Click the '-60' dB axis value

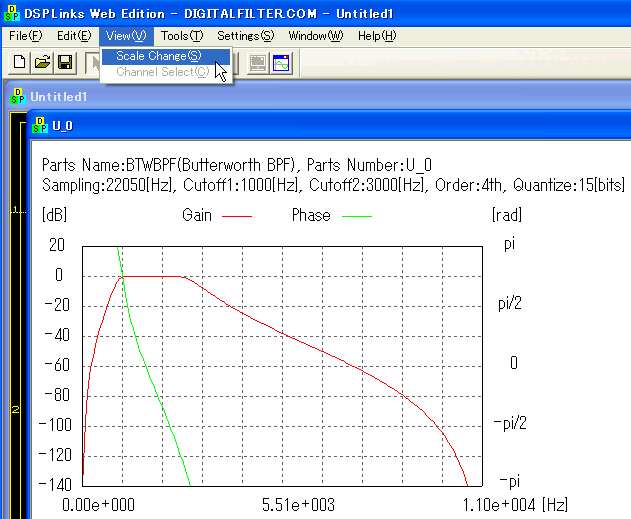coord(57,365)
